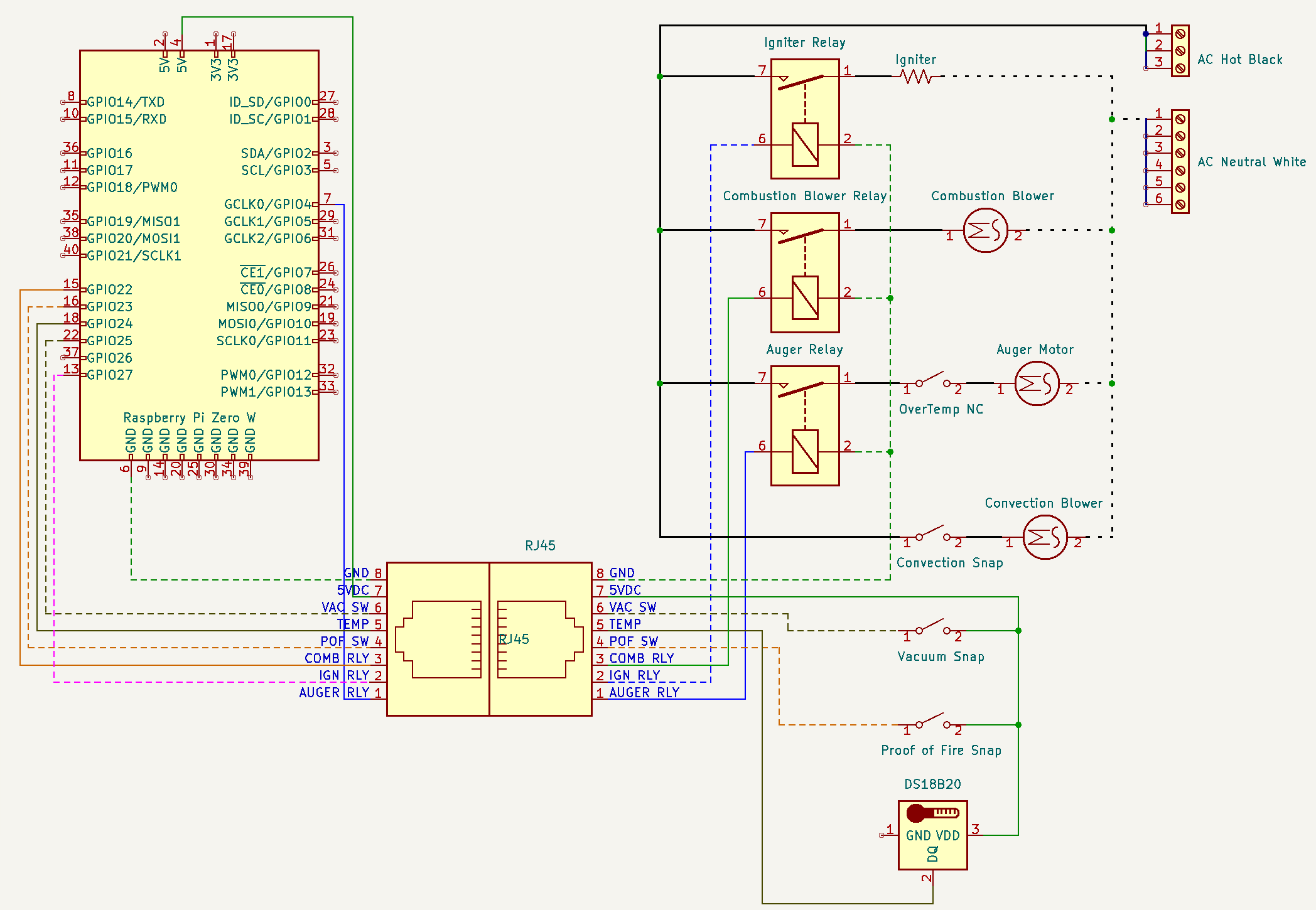1316x910 pixels.
Task: Select the 'GCLK0/GPIO4' pin label
Action: (x=268, y=205)
